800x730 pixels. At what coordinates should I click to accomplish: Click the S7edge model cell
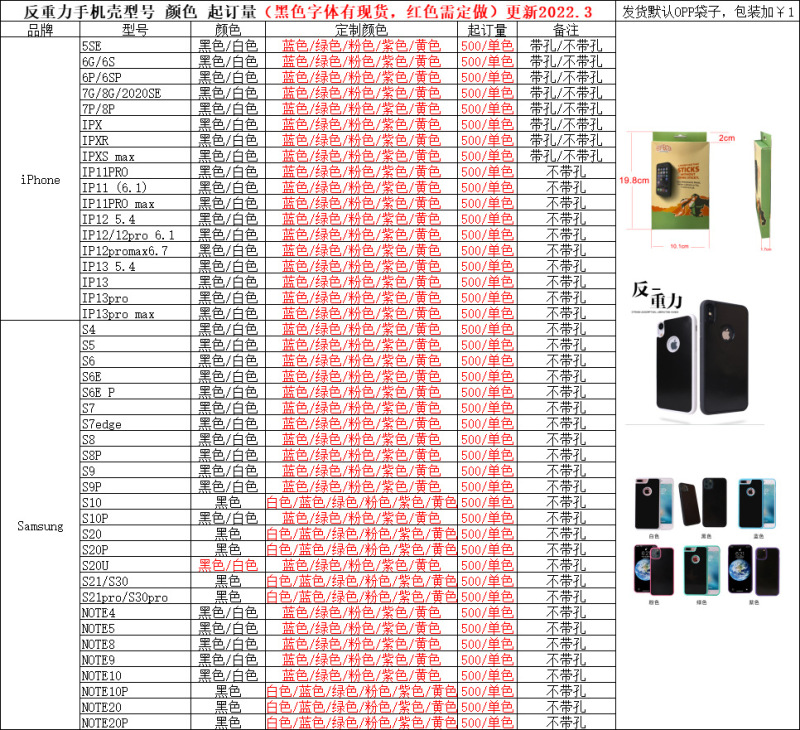coord(135,423)
